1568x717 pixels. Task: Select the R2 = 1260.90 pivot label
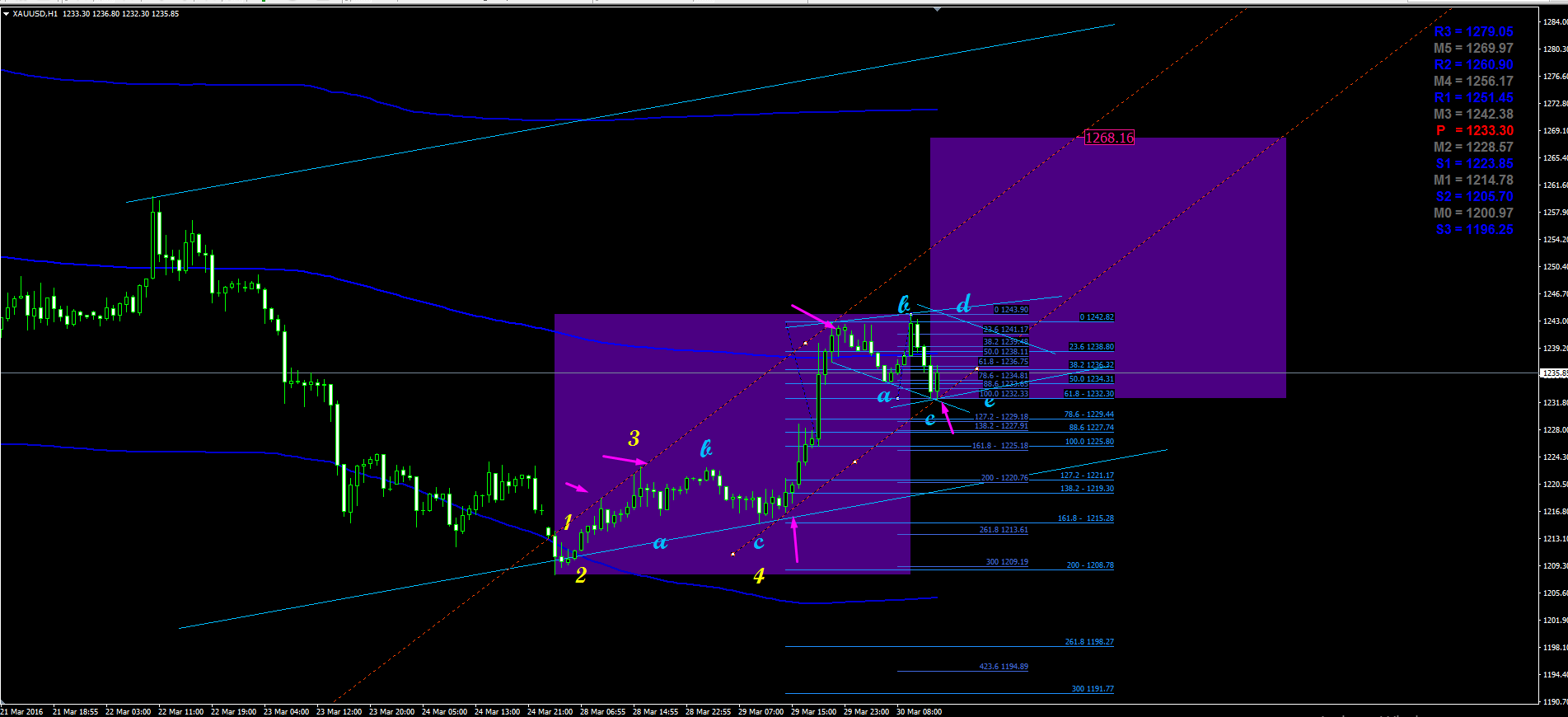[x=1473, y=64]
